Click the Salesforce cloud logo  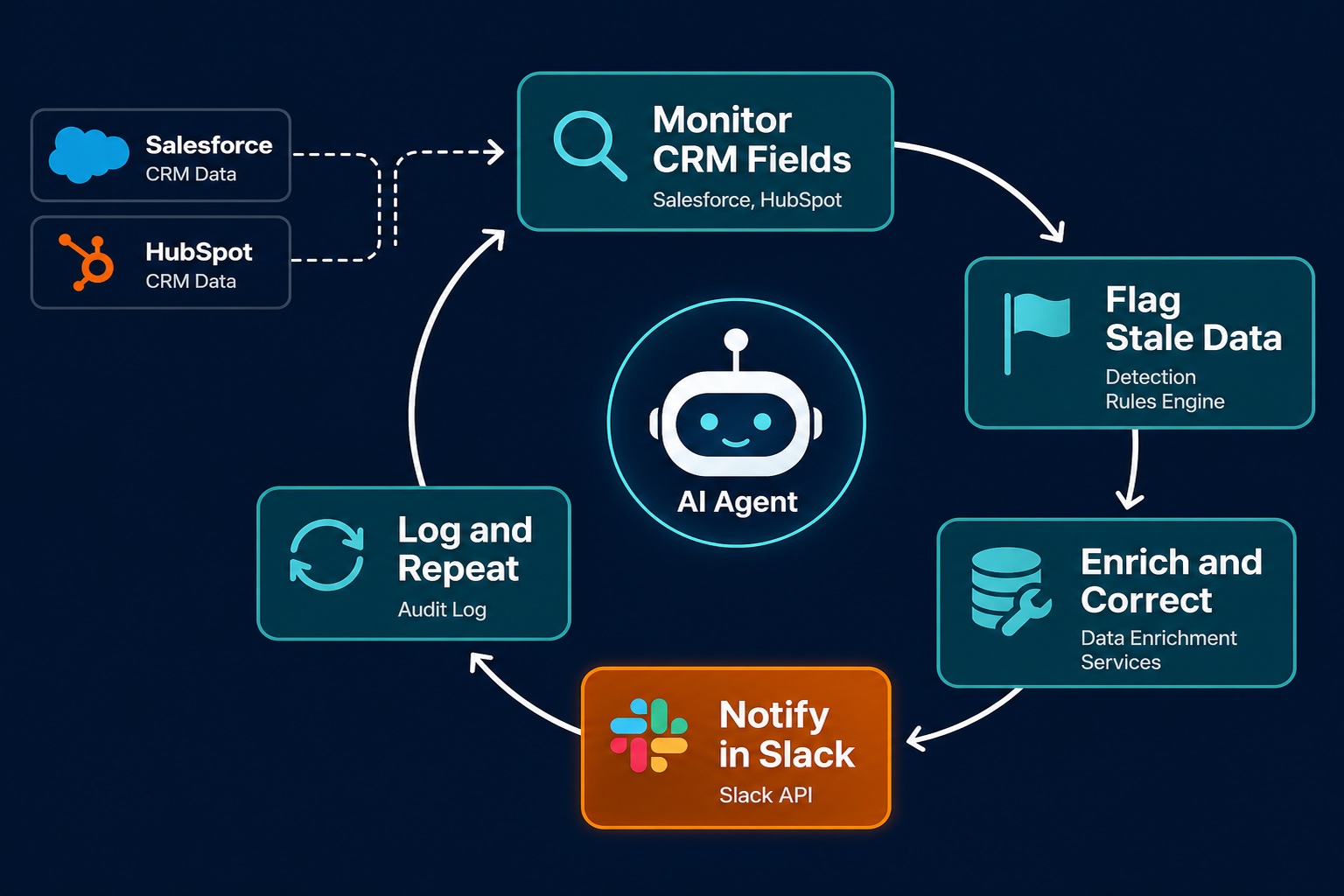pos(88,155)
